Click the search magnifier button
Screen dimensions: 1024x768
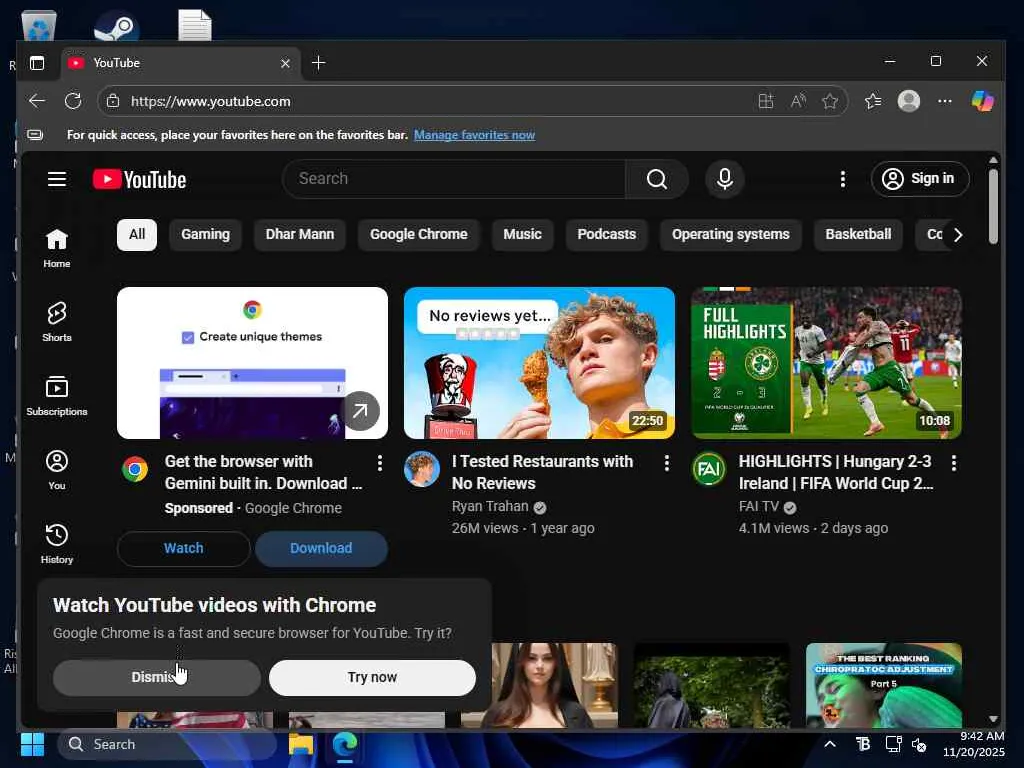pos(656,179)
